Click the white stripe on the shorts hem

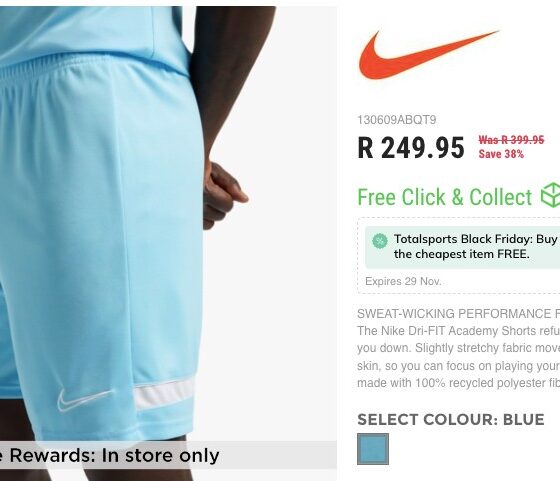tap(164, 394)
